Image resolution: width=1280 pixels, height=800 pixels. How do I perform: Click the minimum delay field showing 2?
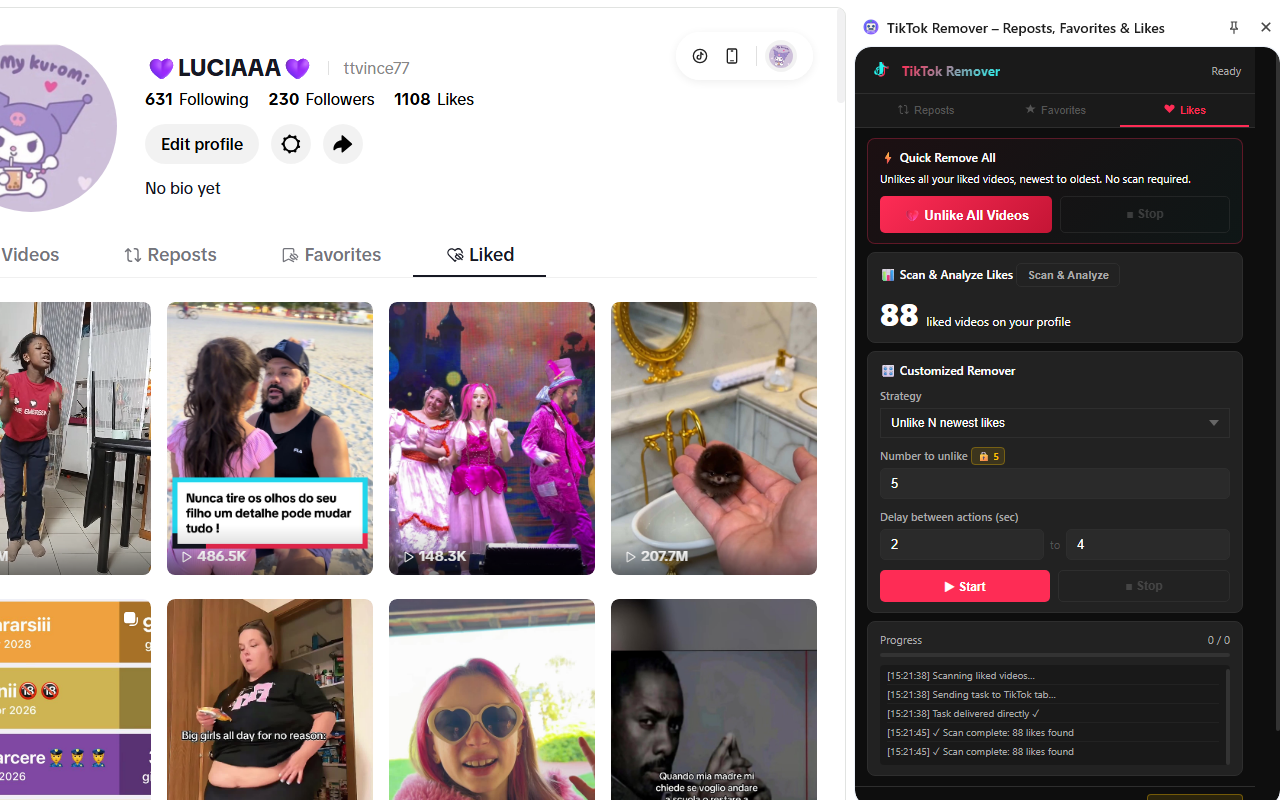click(962, 545)
